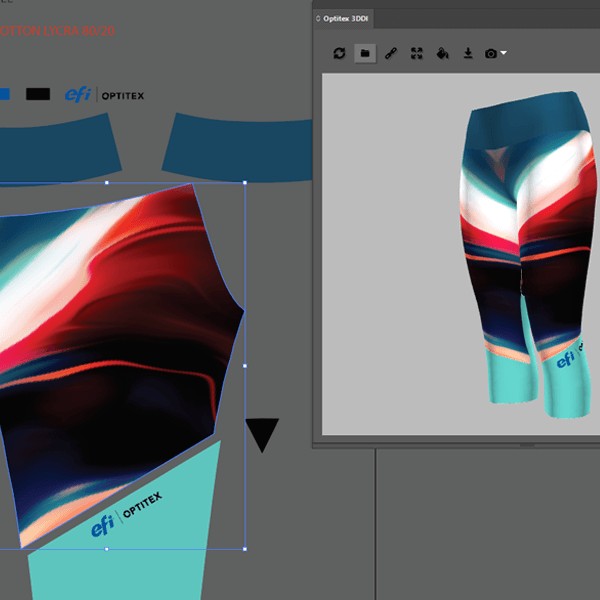Click the camera snapshot icon
This screenshot has height=600, width=600.
click(491, 53)
